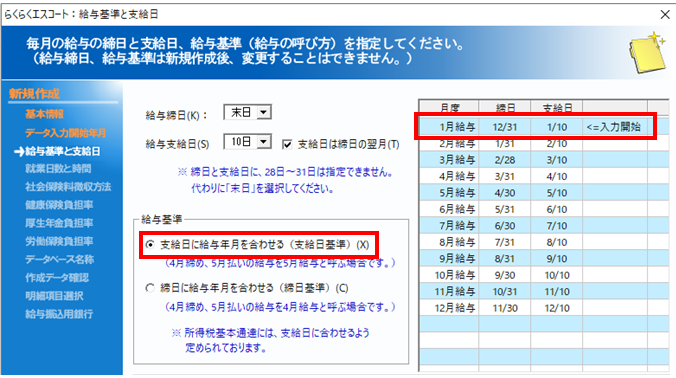Open the 給与締日 dropdown arrow

click(x=264, y=113)
